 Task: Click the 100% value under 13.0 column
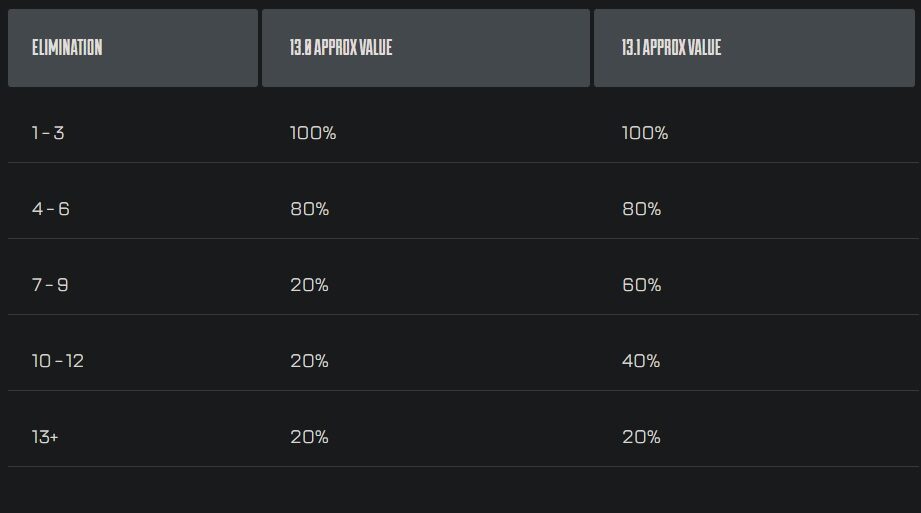(313, 133)
